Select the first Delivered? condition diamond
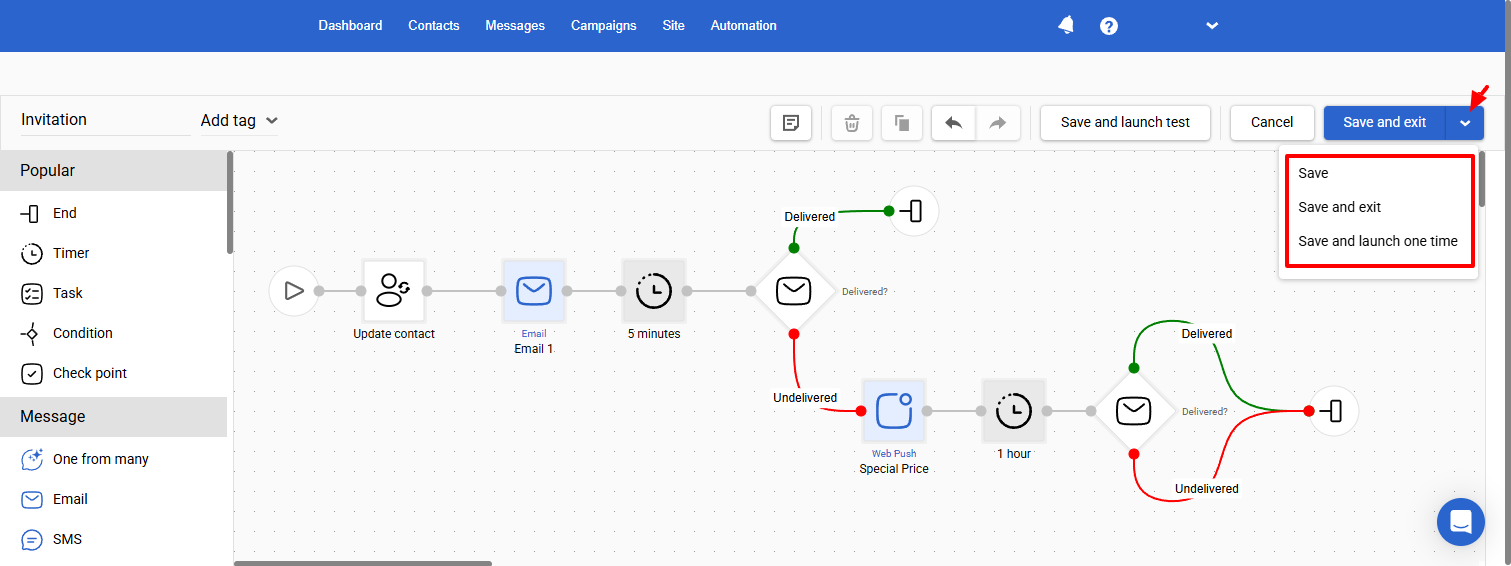Screen dimensions: 1511x566 (x=794, y=291)
